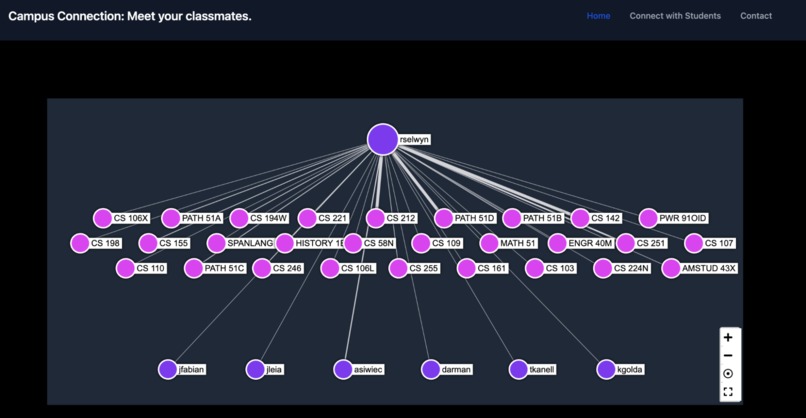The image size is (806, 418).
Task: Select the jfabian student node
Action: pyautogui.click(x=168, y=369)
